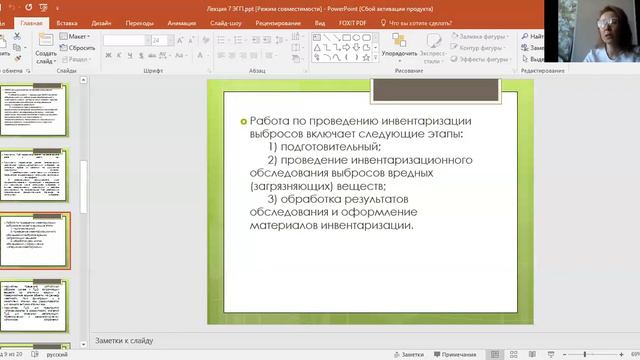Click the slide panel scrollbar up arrow

pos(83,80)
